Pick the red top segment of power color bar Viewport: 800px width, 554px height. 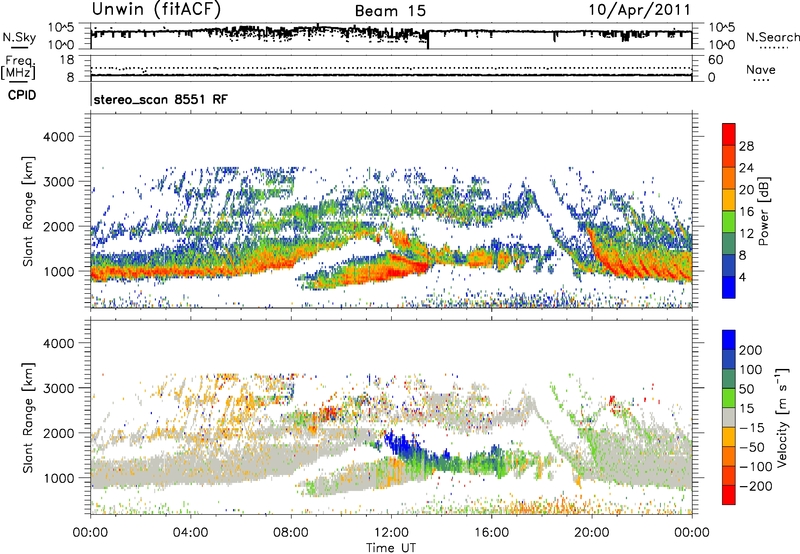[x=729, y=134]
